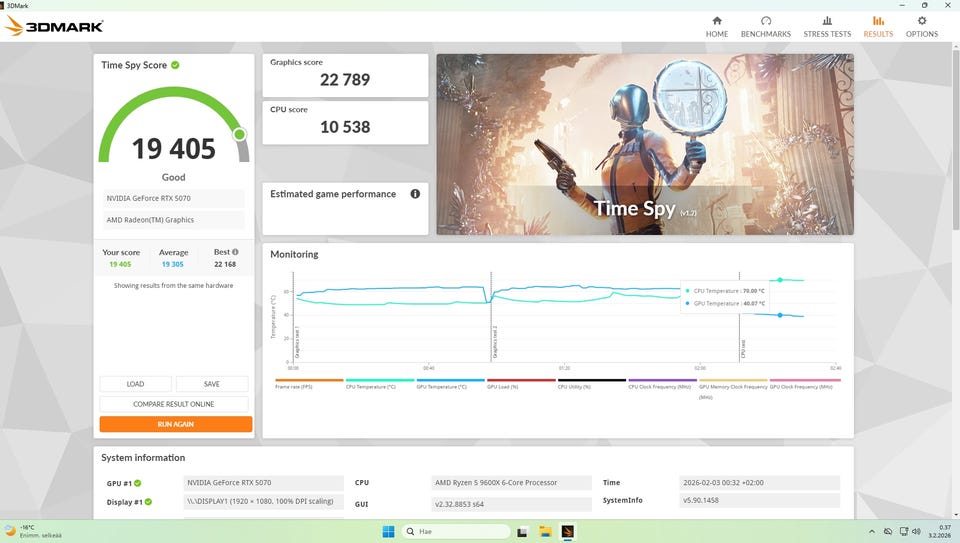The image size is (960, 543).
Task: Open Task View in the taskbar
Action: [522, 531]
